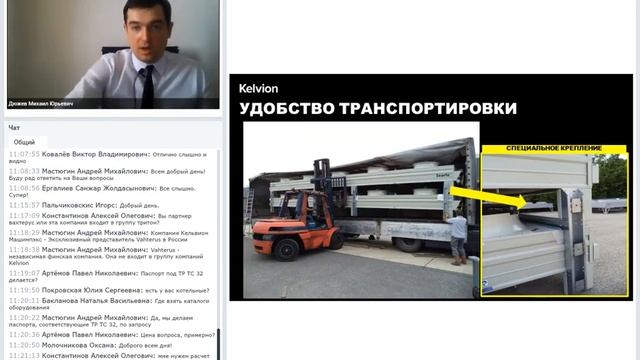
Task: Click Пальчиковскис Игорс's "Добрый день" message
Action: click(x=84, y=205)
